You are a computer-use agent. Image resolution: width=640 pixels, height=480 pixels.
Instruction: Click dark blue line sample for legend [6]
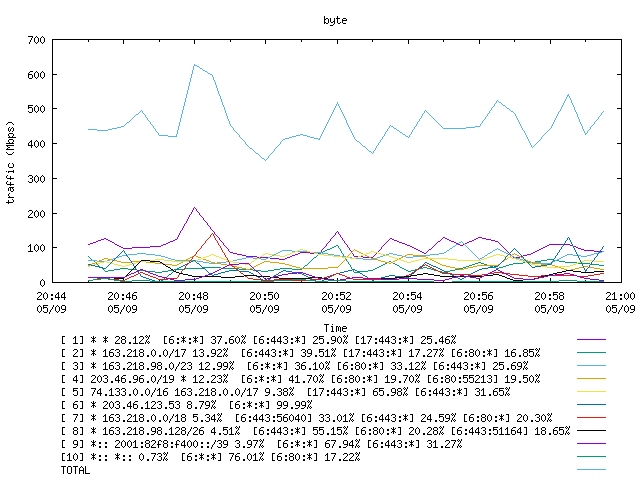point(591,405)
